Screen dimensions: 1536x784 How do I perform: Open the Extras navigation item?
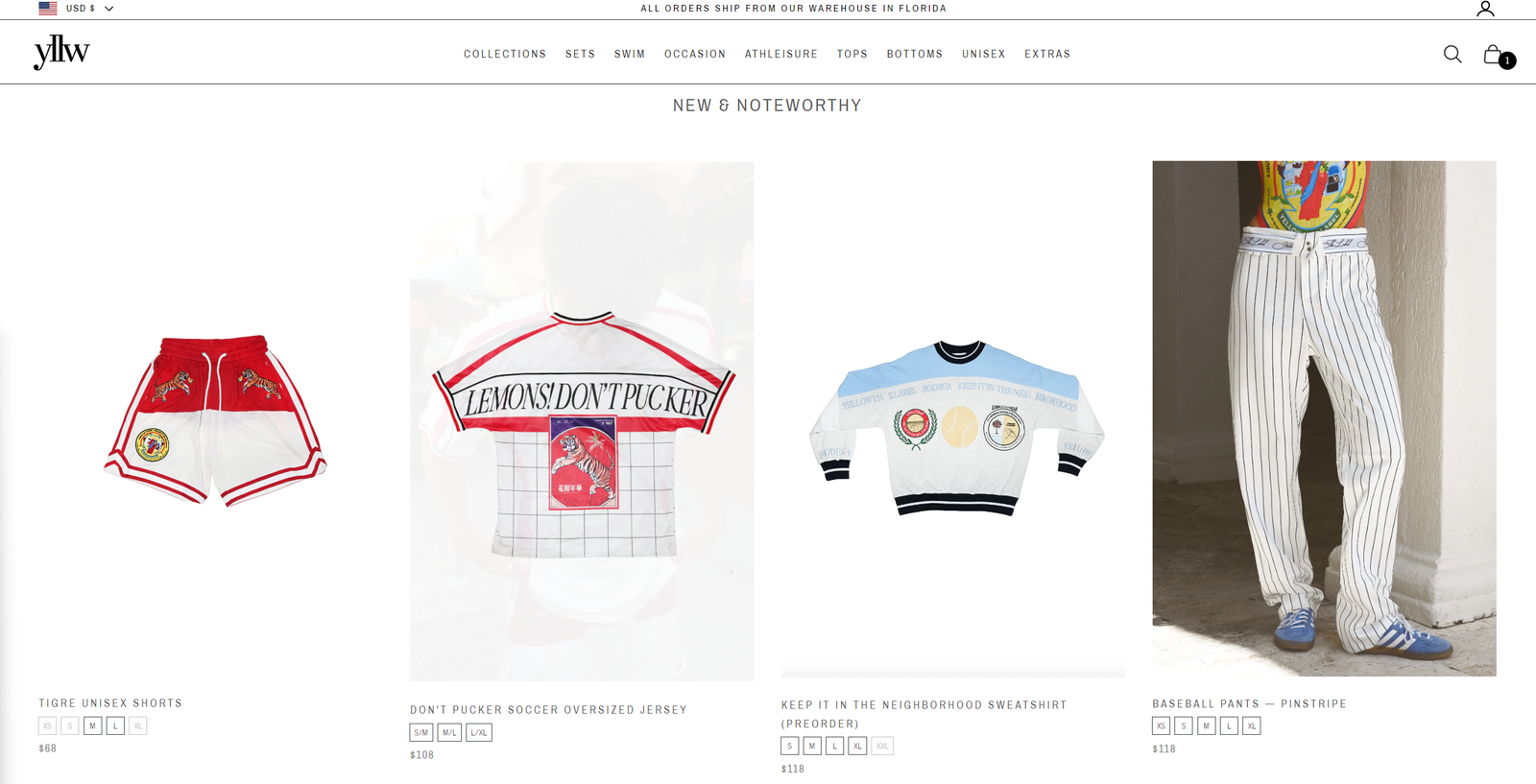[1047, 54]
